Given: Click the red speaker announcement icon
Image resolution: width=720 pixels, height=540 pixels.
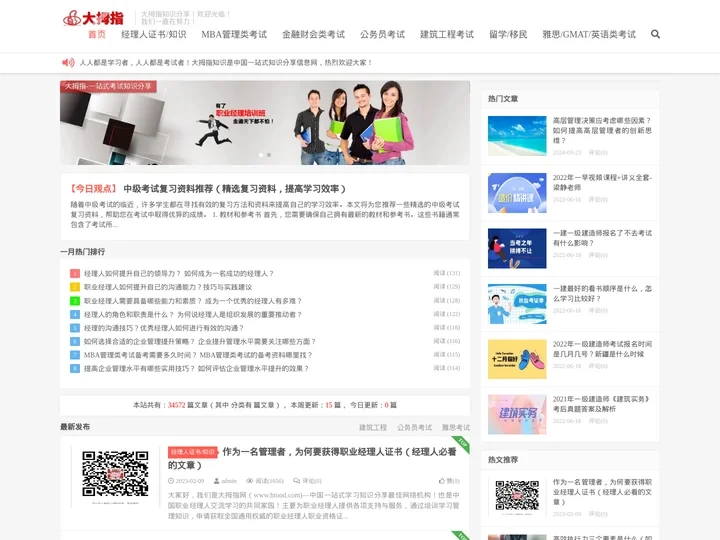Looking at the screenshot, I should (68, 62).
